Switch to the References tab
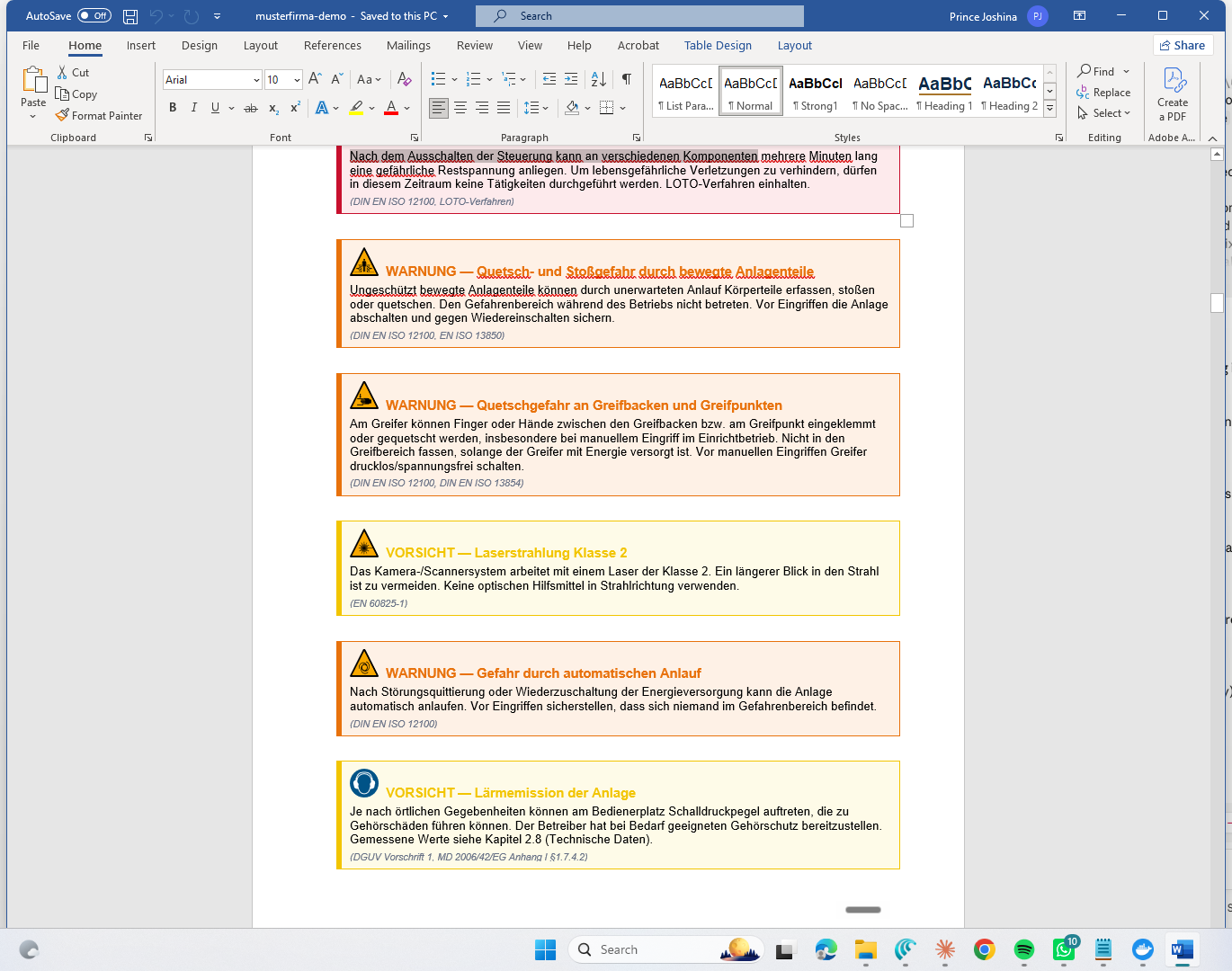The height and width of the screenshot is (971, 1232). 333,45
